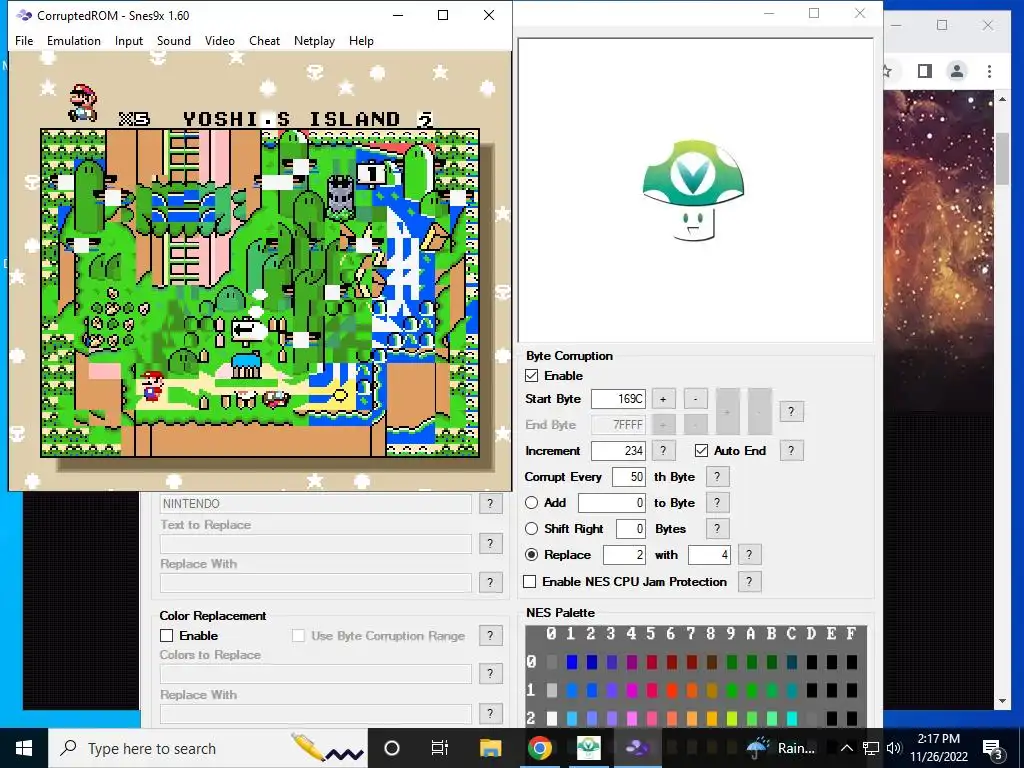Click the Replace with field showing 4

click(709, 555)
